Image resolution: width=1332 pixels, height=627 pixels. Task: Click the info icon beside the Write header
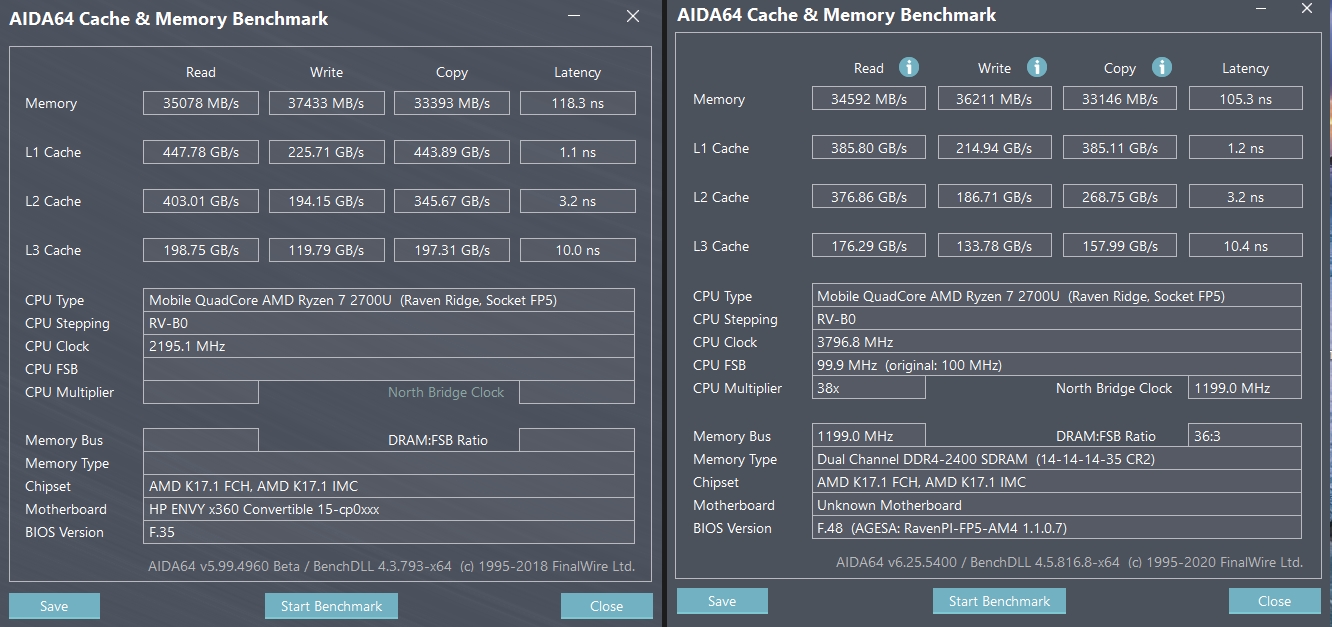point(1037,68)
